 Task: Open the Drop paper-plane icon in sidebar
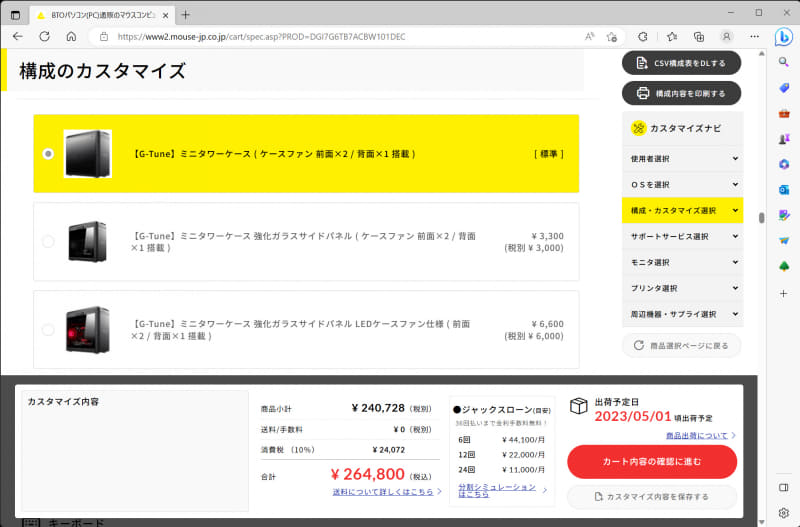pyautogui.click(x=784, y=241)
